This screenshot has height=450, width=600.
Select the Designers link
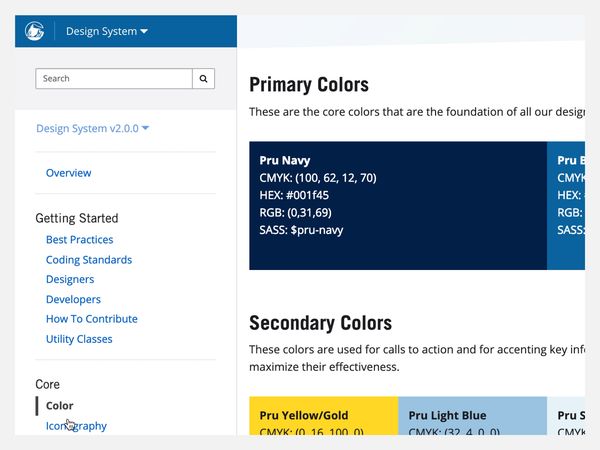point(70,279)
